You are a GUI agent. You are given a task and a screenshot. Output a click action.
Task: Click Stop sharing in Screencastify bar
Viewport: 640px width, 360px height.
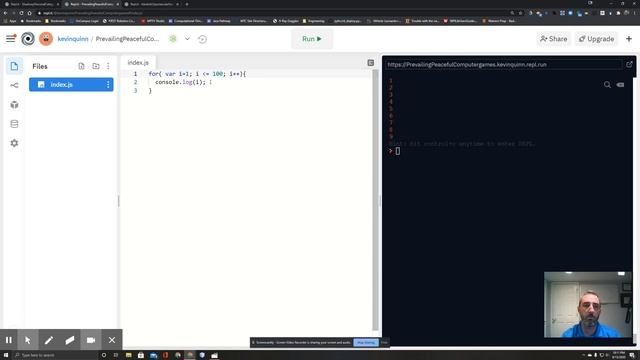pyautogui.click(x=365, y=342)
